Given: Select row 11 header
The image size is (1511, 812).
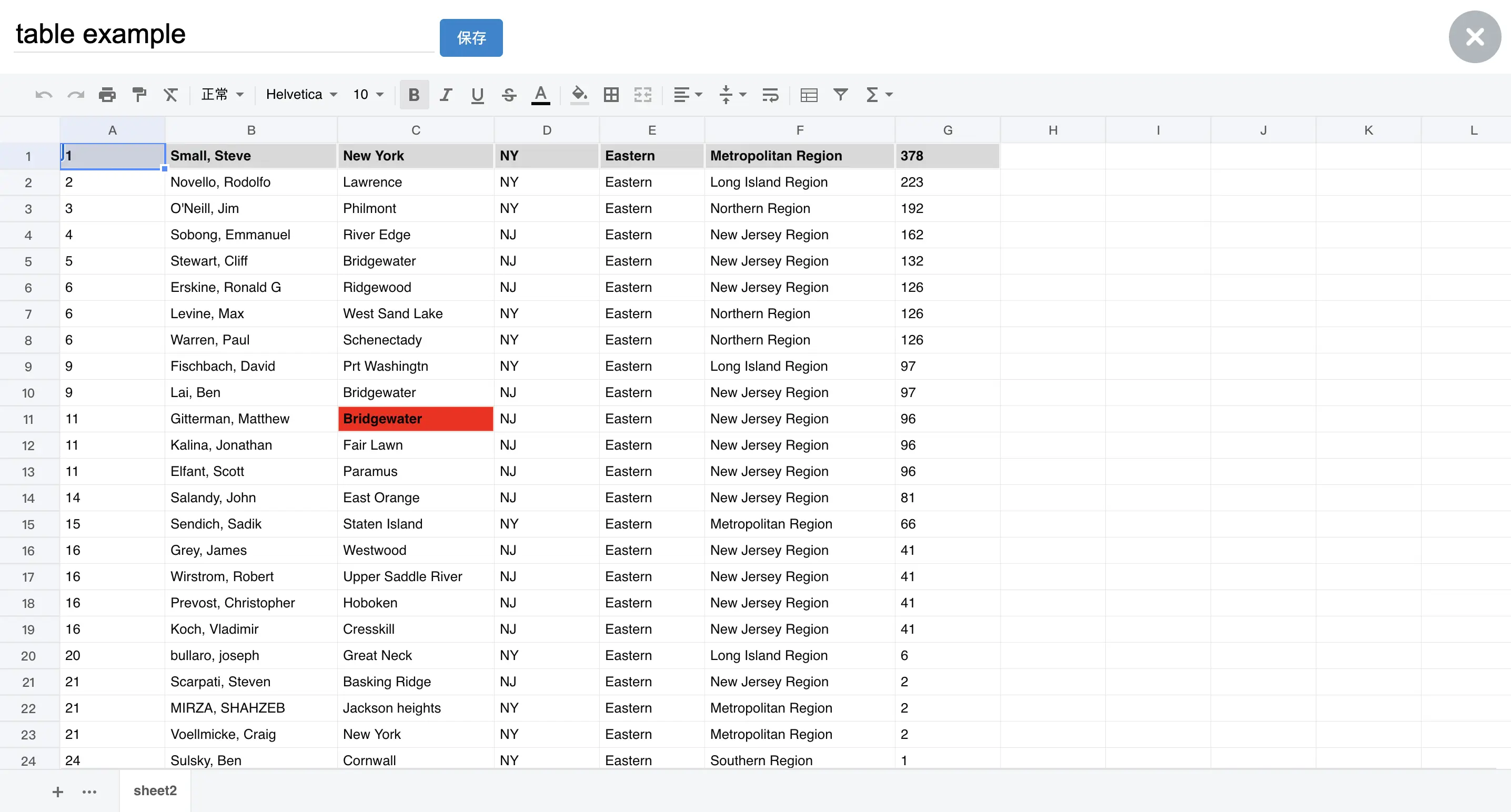Looking at the screenshot, I should click(29, 419).
